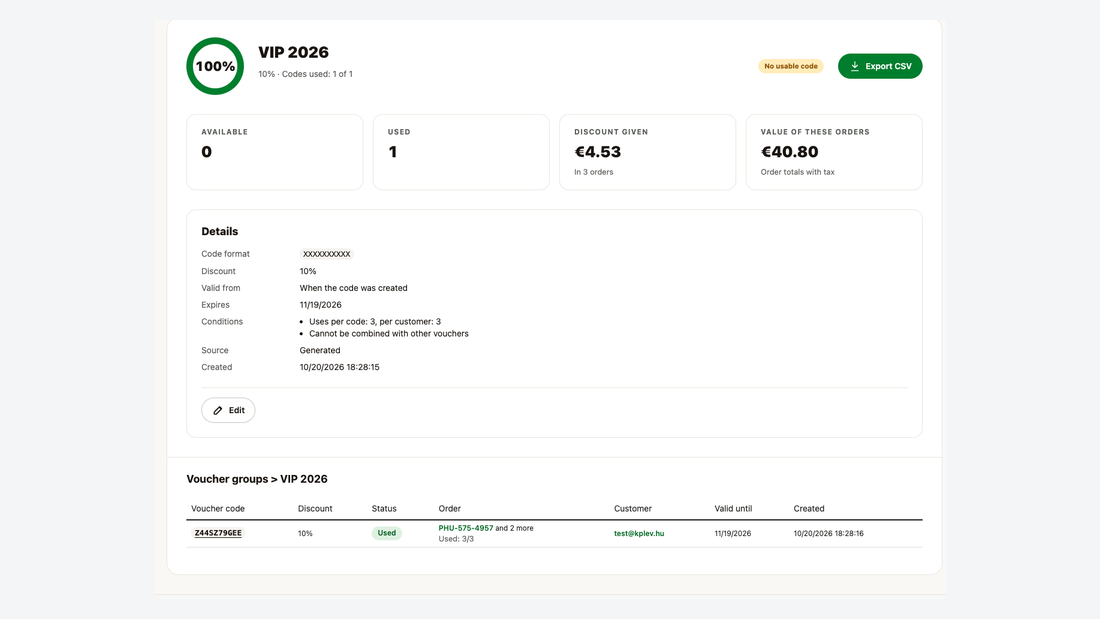This screenshot has width=1100, height=619.
Task: Click 'In 3 orders' caption
Action: [593, 172]
